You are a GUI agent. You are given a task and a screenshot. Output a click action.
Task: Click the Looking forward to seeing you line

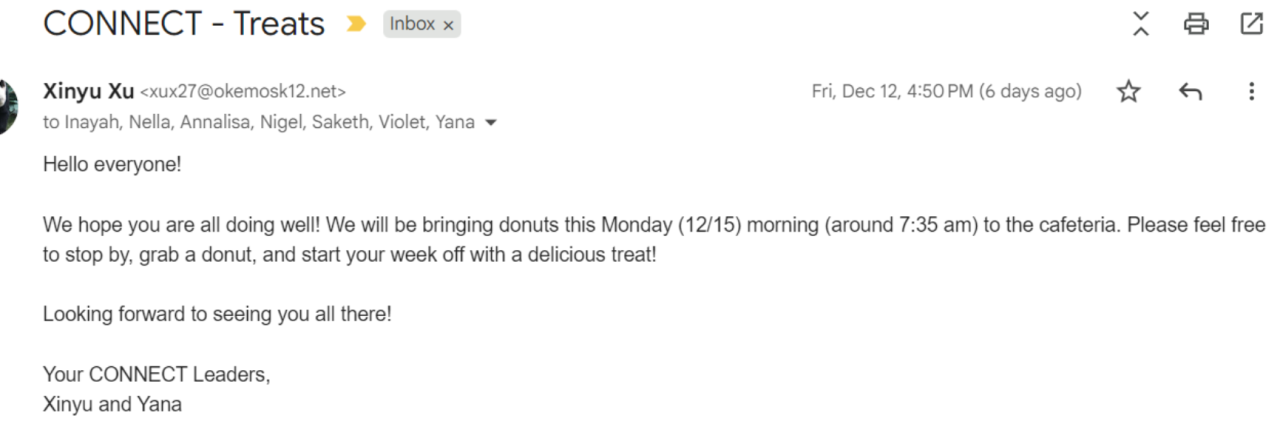click(x=217, y=314)
